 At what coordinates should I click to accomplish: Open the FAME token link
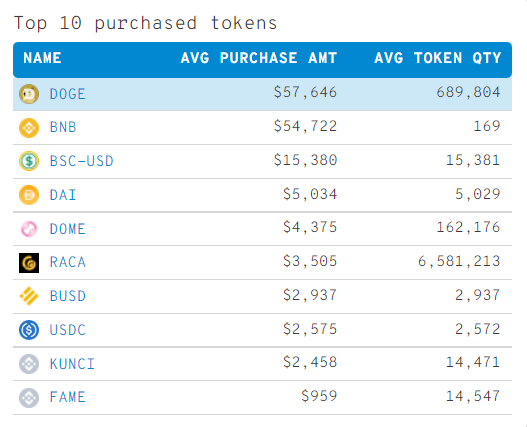click(x=68, y=397)
